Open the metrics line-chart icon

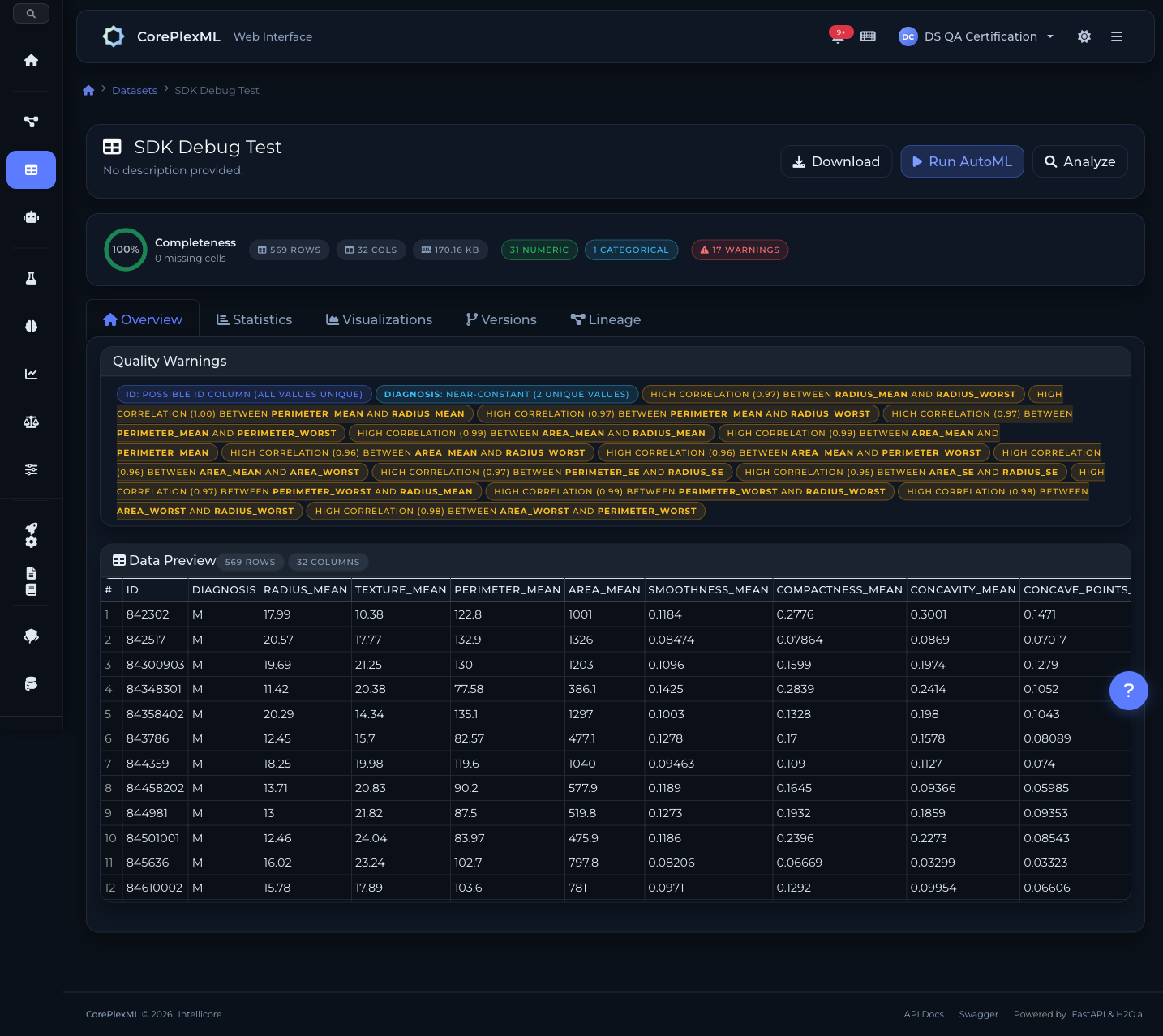click(31, 374)
